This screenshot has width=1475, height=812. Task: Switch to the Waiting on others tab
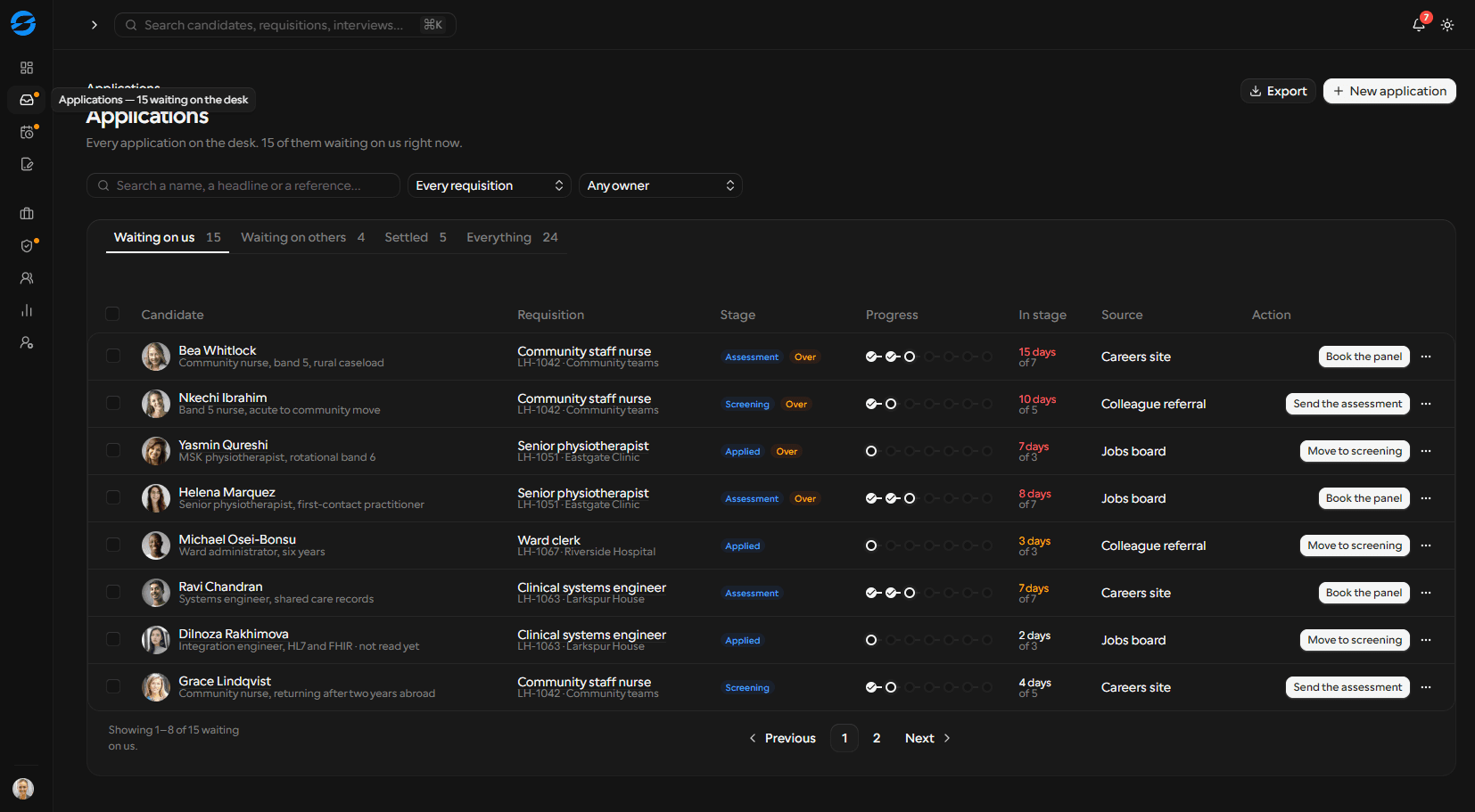tap(302, 237)
